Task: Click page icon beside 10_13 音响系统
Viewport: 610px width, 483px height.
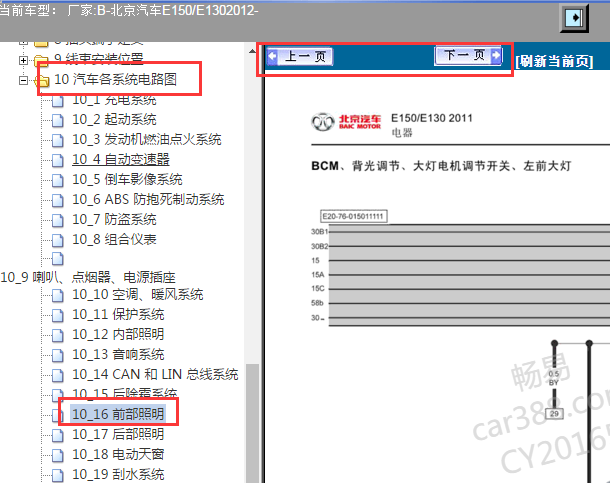Action: pyautogui.click(x=58, y=355)
